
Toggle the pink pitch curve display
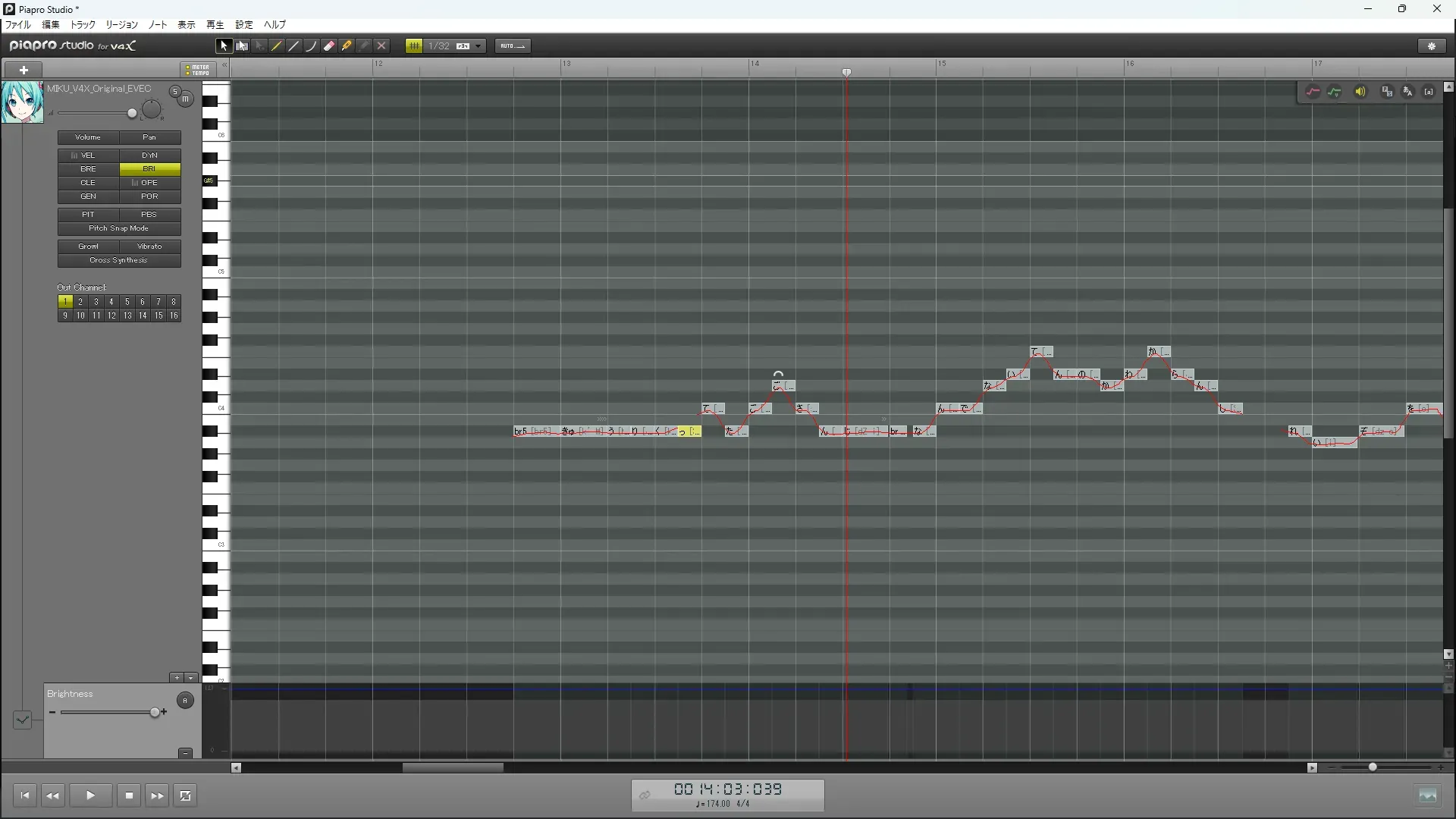pos(1313,92)
